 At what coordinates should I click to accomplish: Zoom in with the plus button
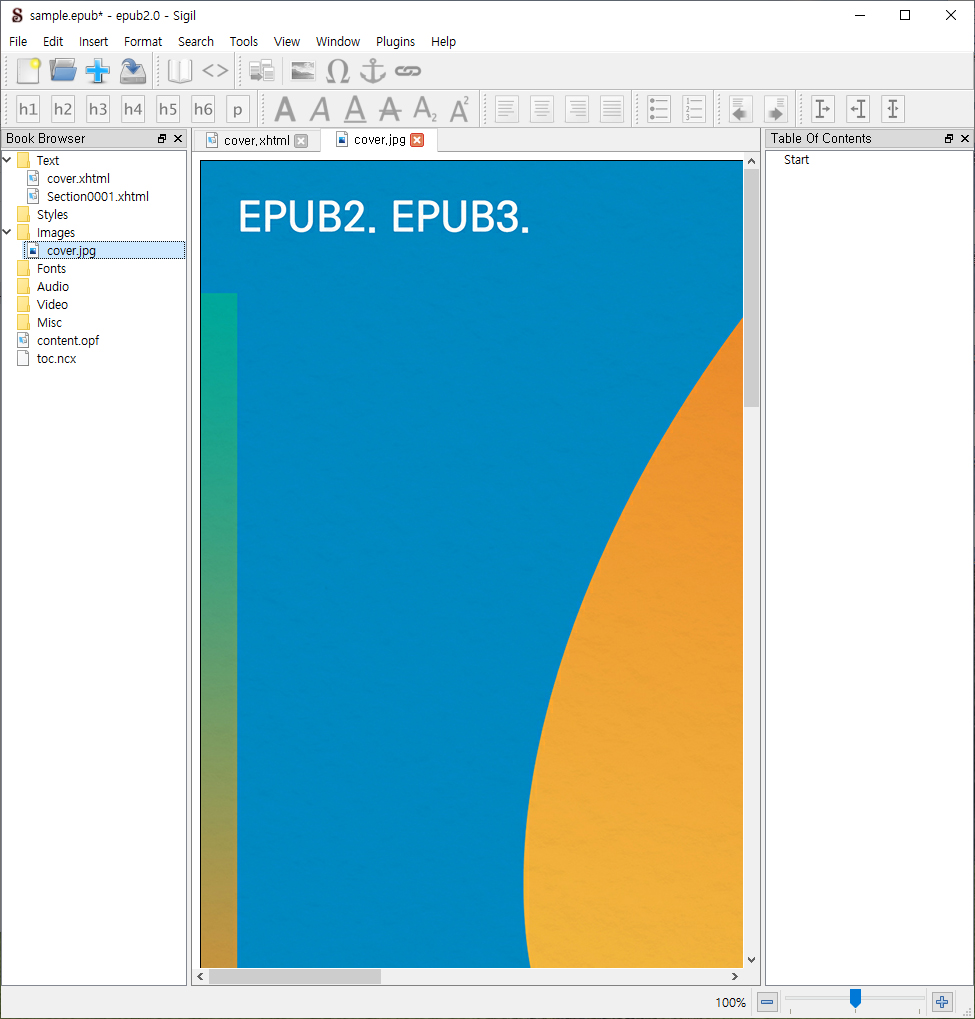tap(942, 1001)
